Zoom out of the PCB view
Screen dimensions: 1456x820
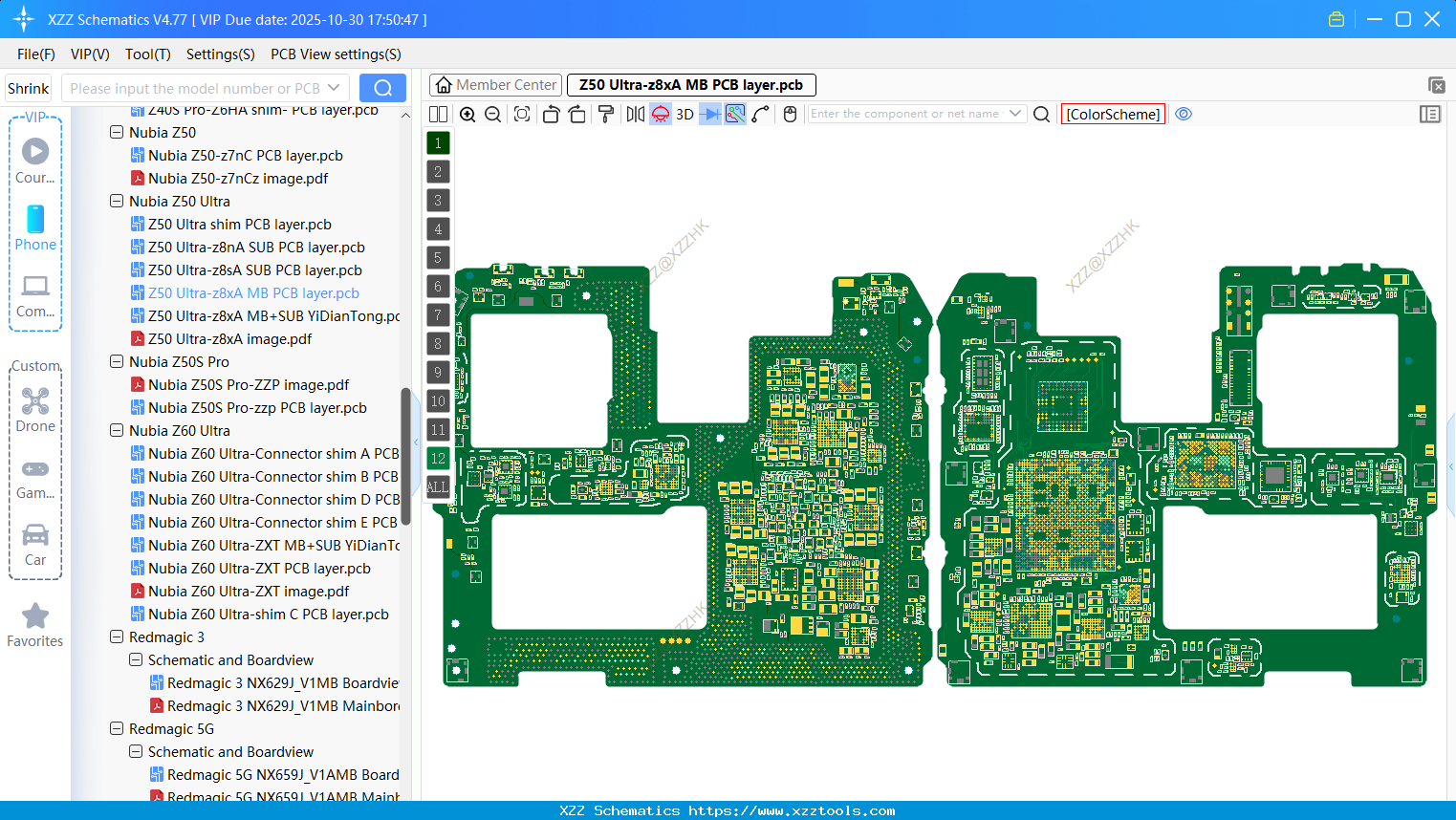tap(491, 114)
